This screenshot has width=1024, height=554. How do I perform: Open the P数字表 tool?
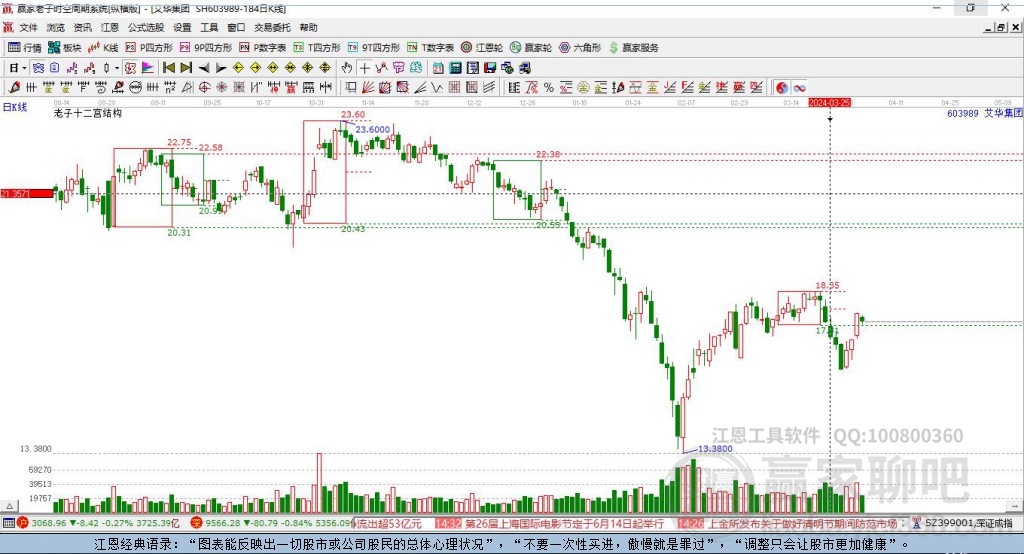point(263,48)
